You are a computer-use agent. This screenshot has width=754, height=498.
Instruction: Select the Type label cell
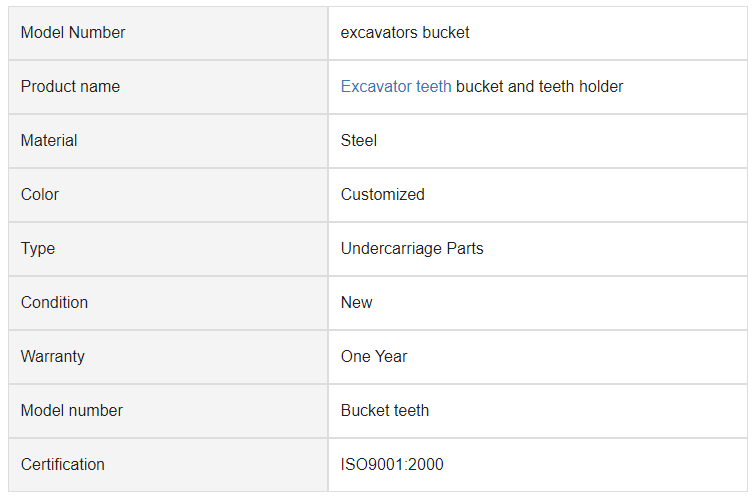click(x=168, y=249)
